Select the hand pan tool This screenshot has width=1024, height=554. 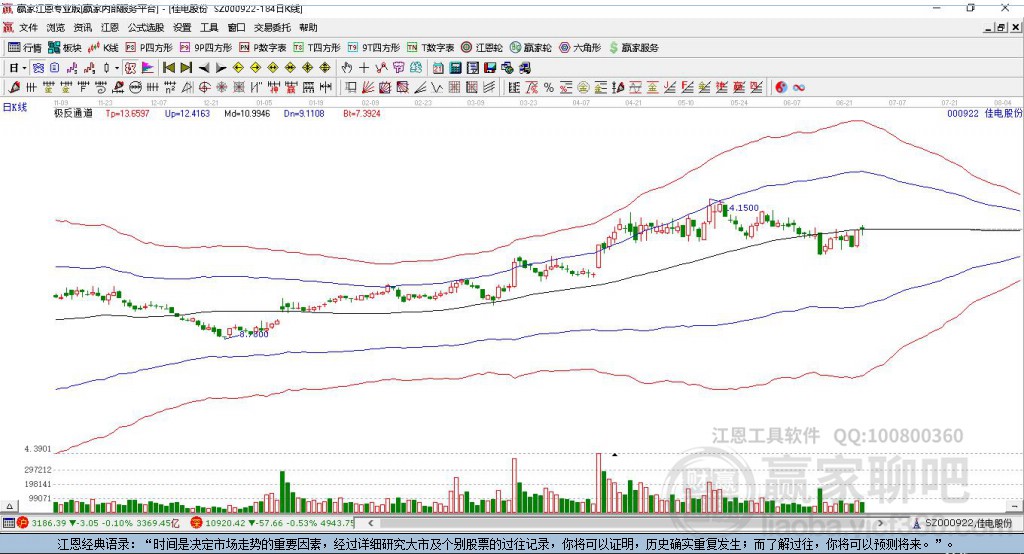click(346, 68)
